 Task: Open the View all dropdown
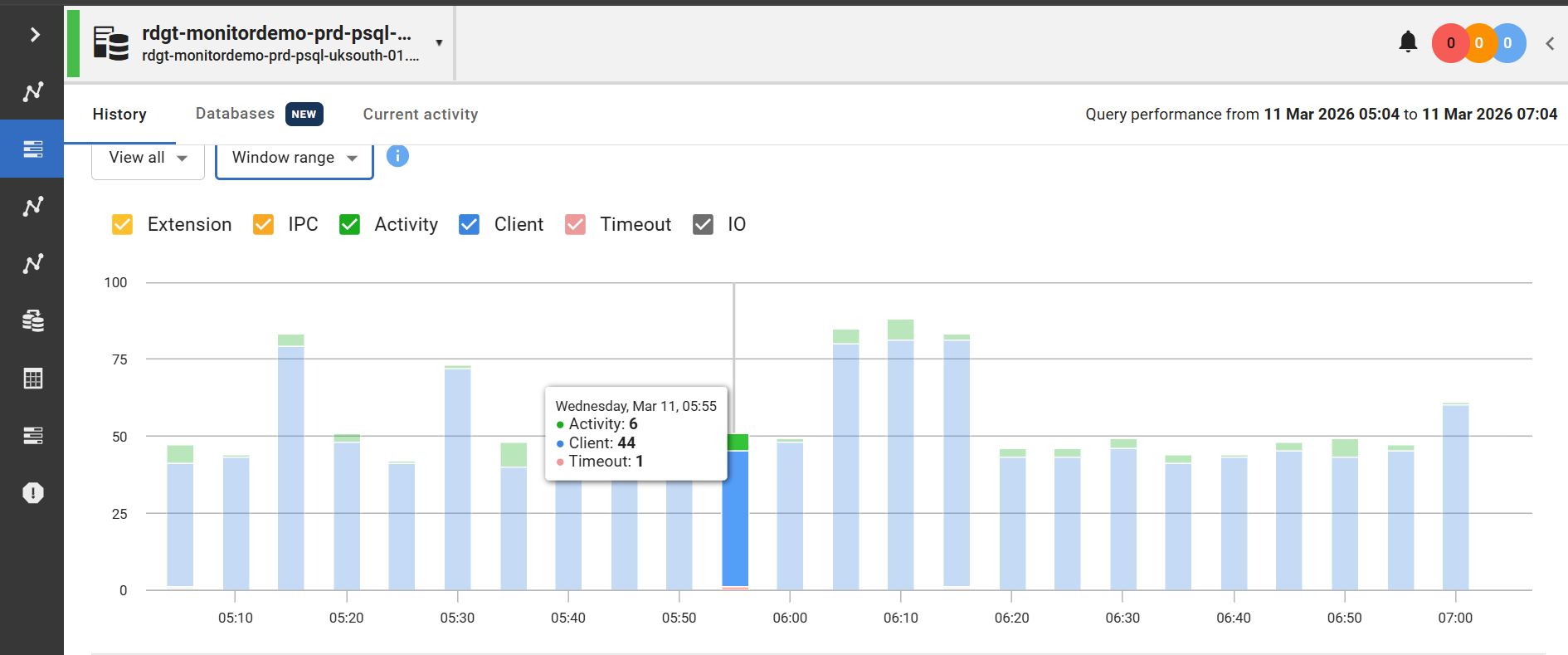148,158
